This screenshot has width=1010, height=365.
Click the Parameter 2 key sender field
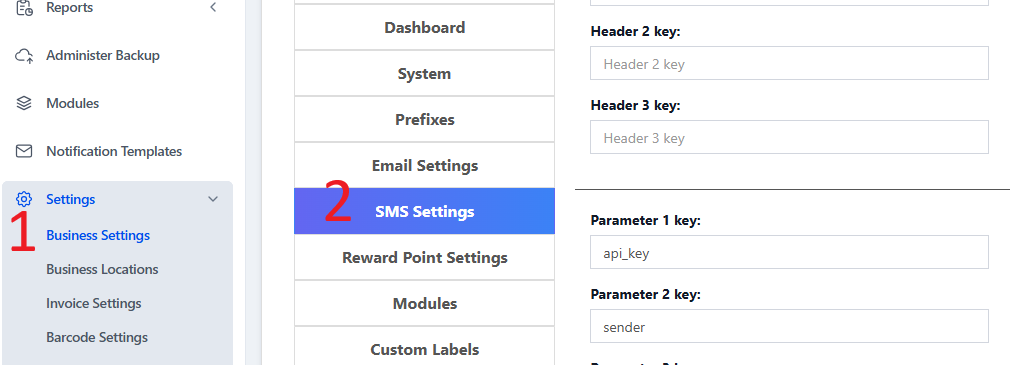tap(789, 326)
